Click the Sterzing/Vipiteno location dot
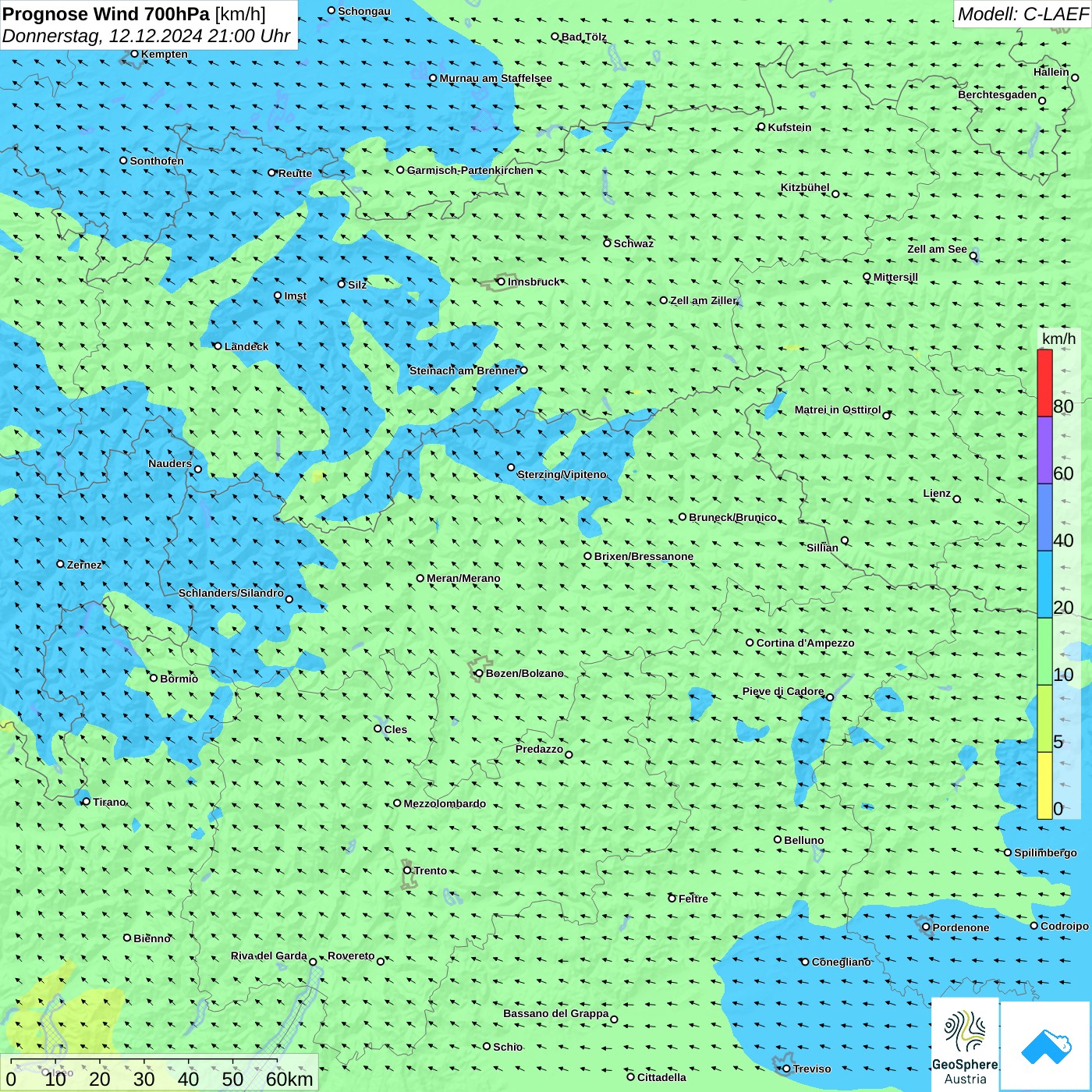Image resolution: width=1092 pixels, height=1092 pixels. pyautogui.click(x=511, y=468)
